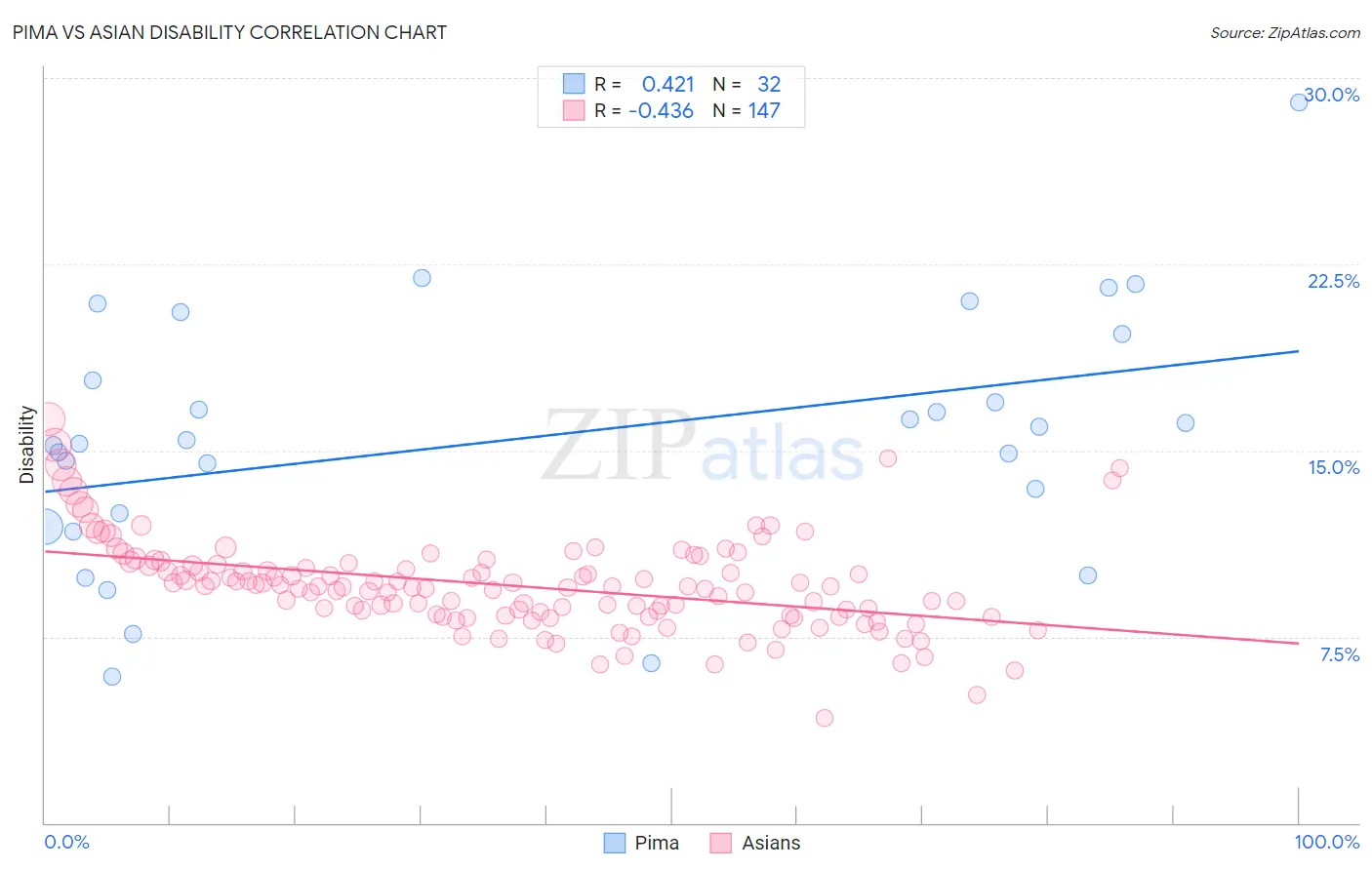Click the pink swatch beside R = -0.436
This screenshot has height=870, width=1372.
pyautogui.click(x=574, y=110)
